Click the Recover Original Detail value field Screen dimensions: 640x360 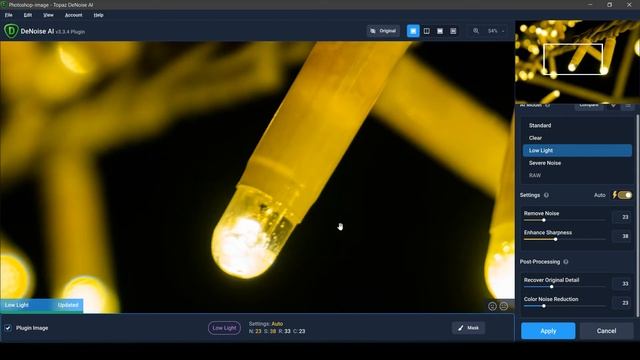point(622,284)
